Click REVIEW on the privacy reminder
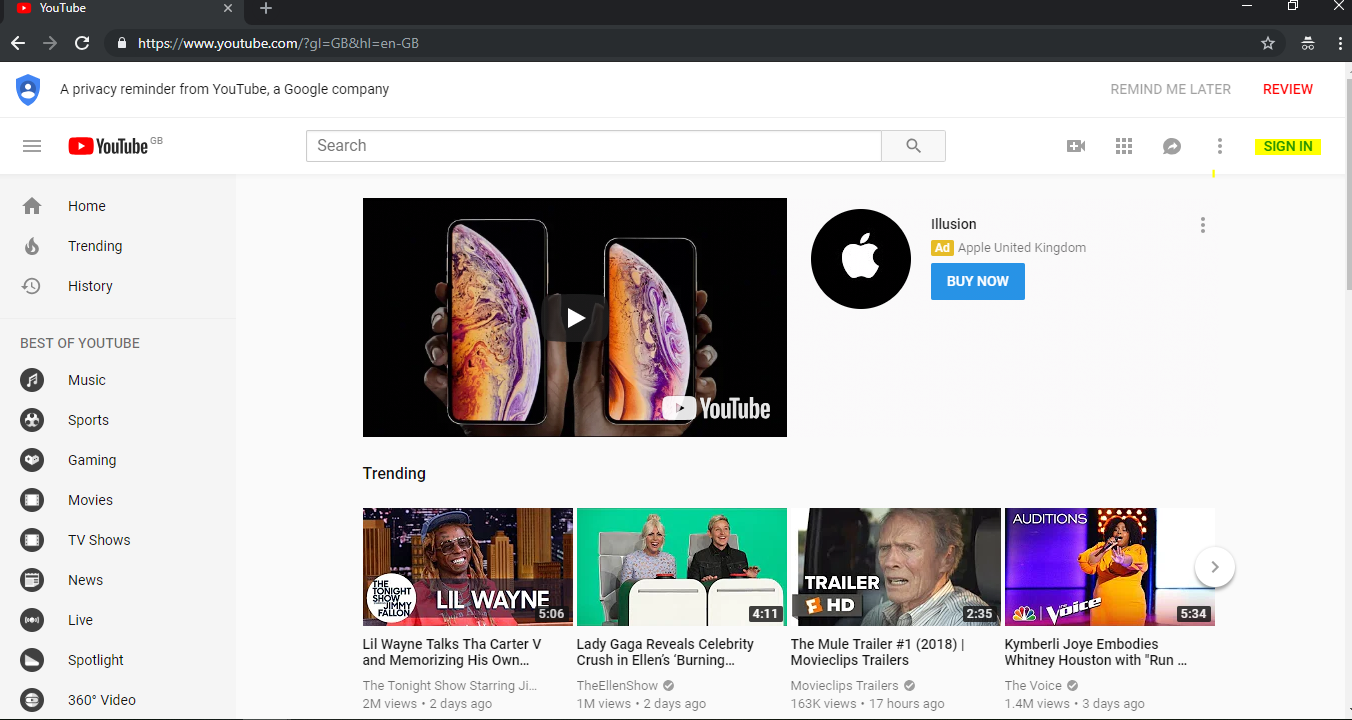 tap(1288, 89)
